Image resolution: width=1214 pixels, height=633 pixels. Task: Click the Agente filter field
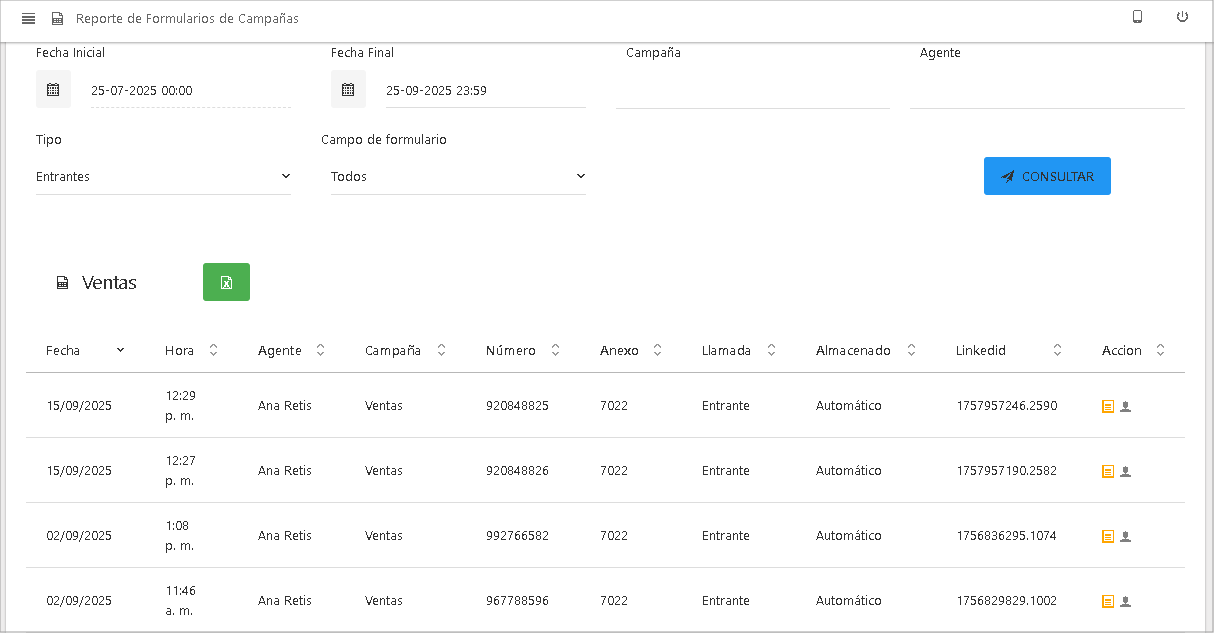click(x=1046, y=91)
